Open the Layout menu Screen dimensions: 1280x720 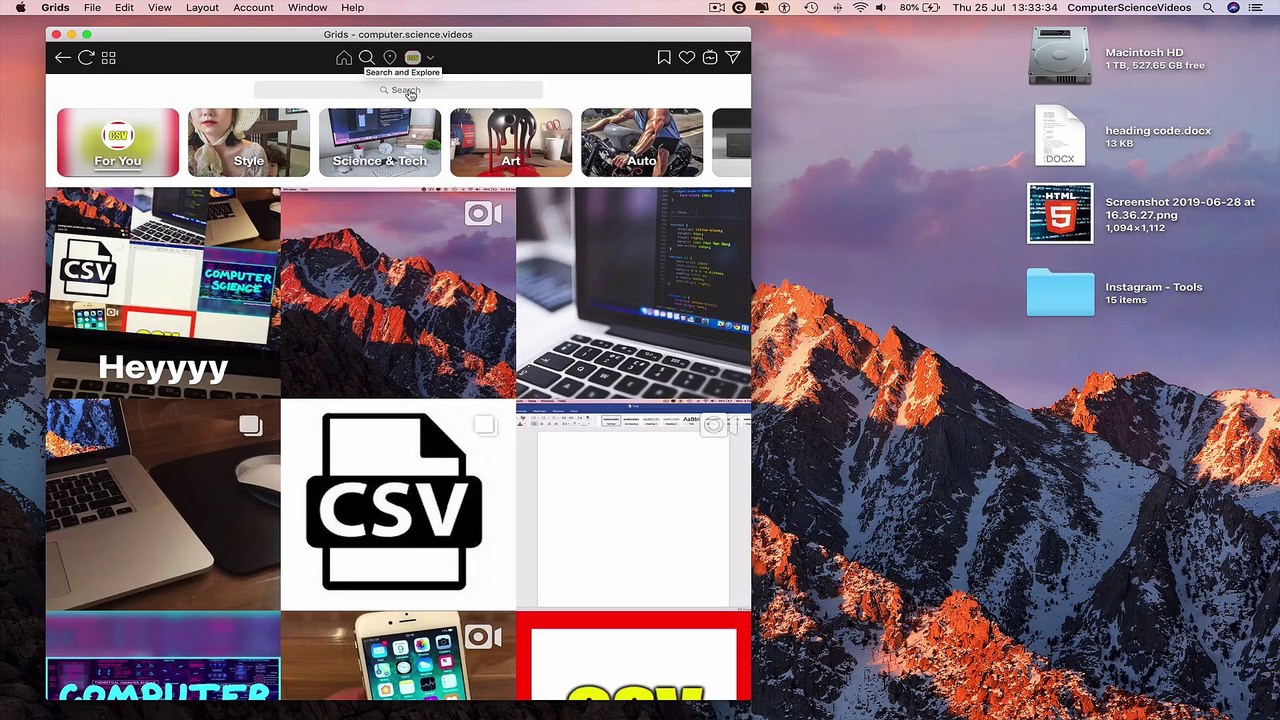click(202, 8)
